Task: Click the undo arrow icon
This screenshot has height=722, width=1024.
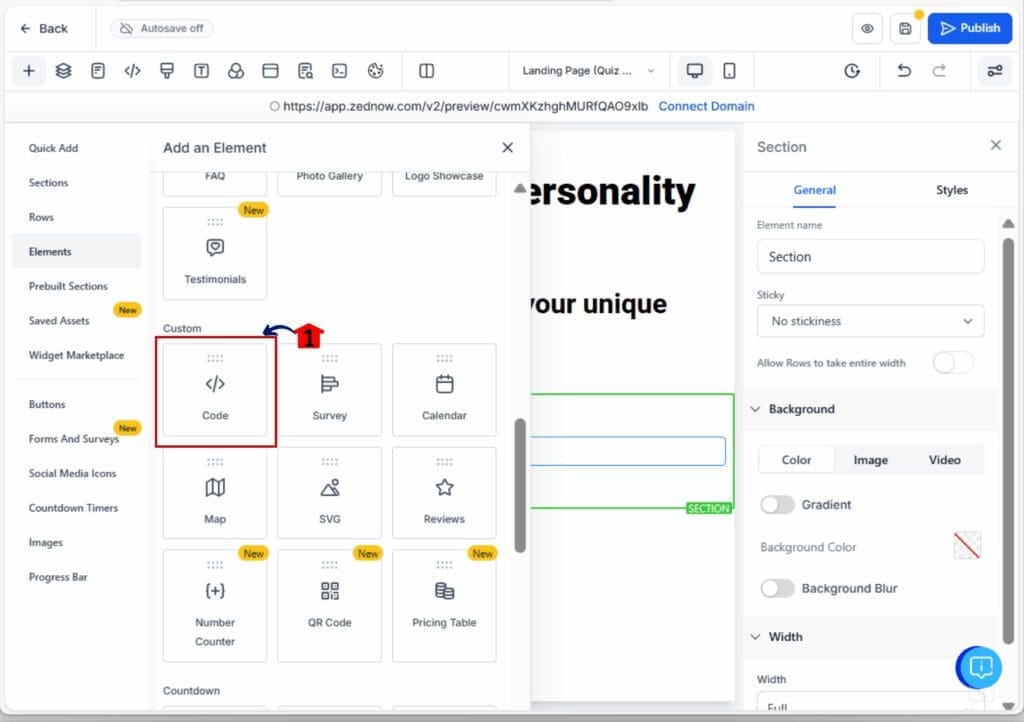Action: 904,71
